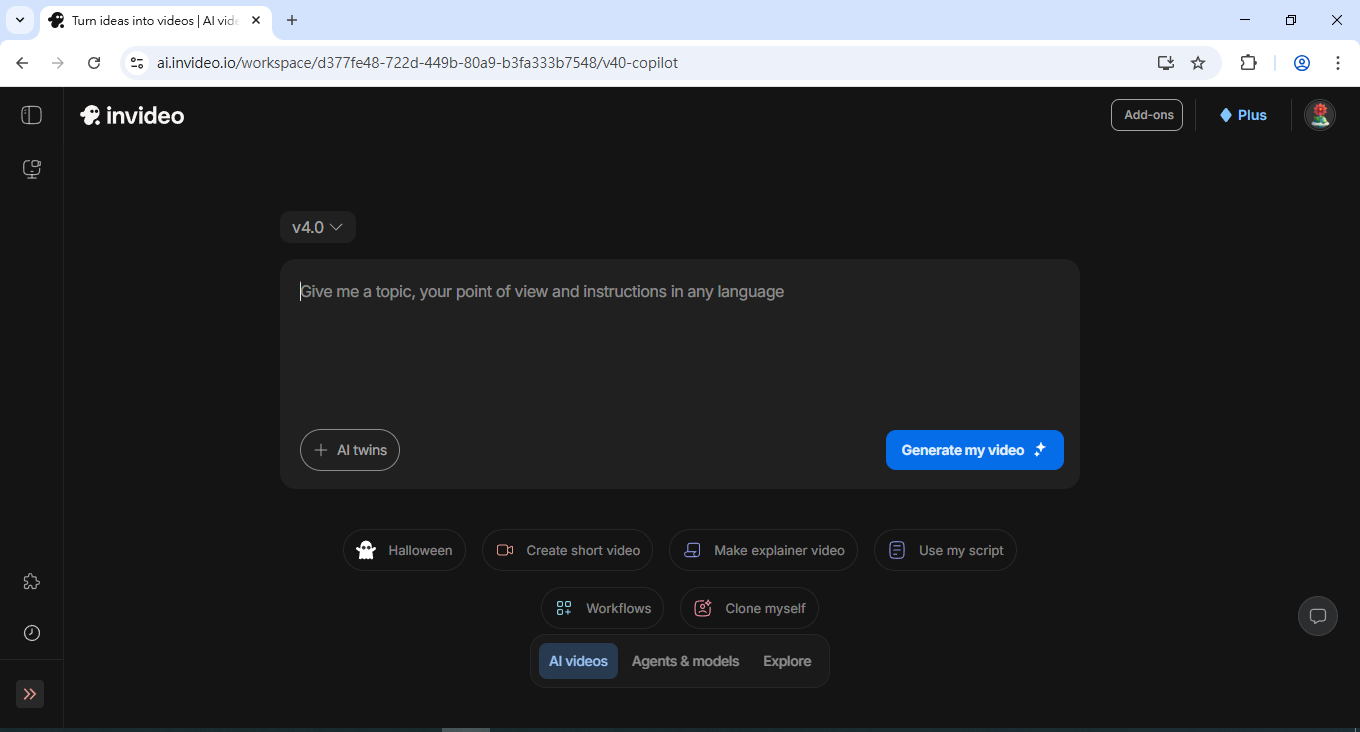This screenshot has height=732, width=1360.
Task: Bookmark this page with star icon
Action: 1198,63
